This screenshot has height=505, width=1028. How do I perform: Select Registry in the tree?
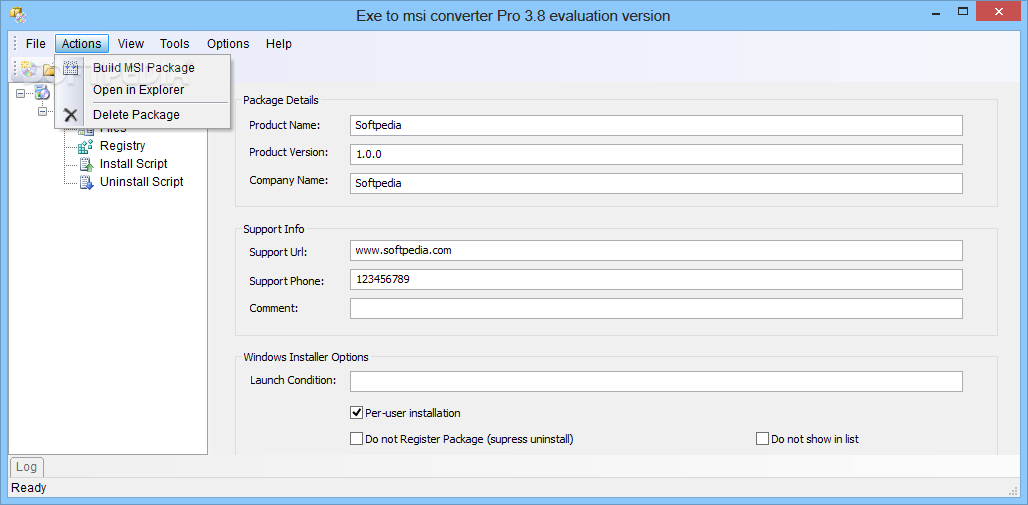click(123, 146)
